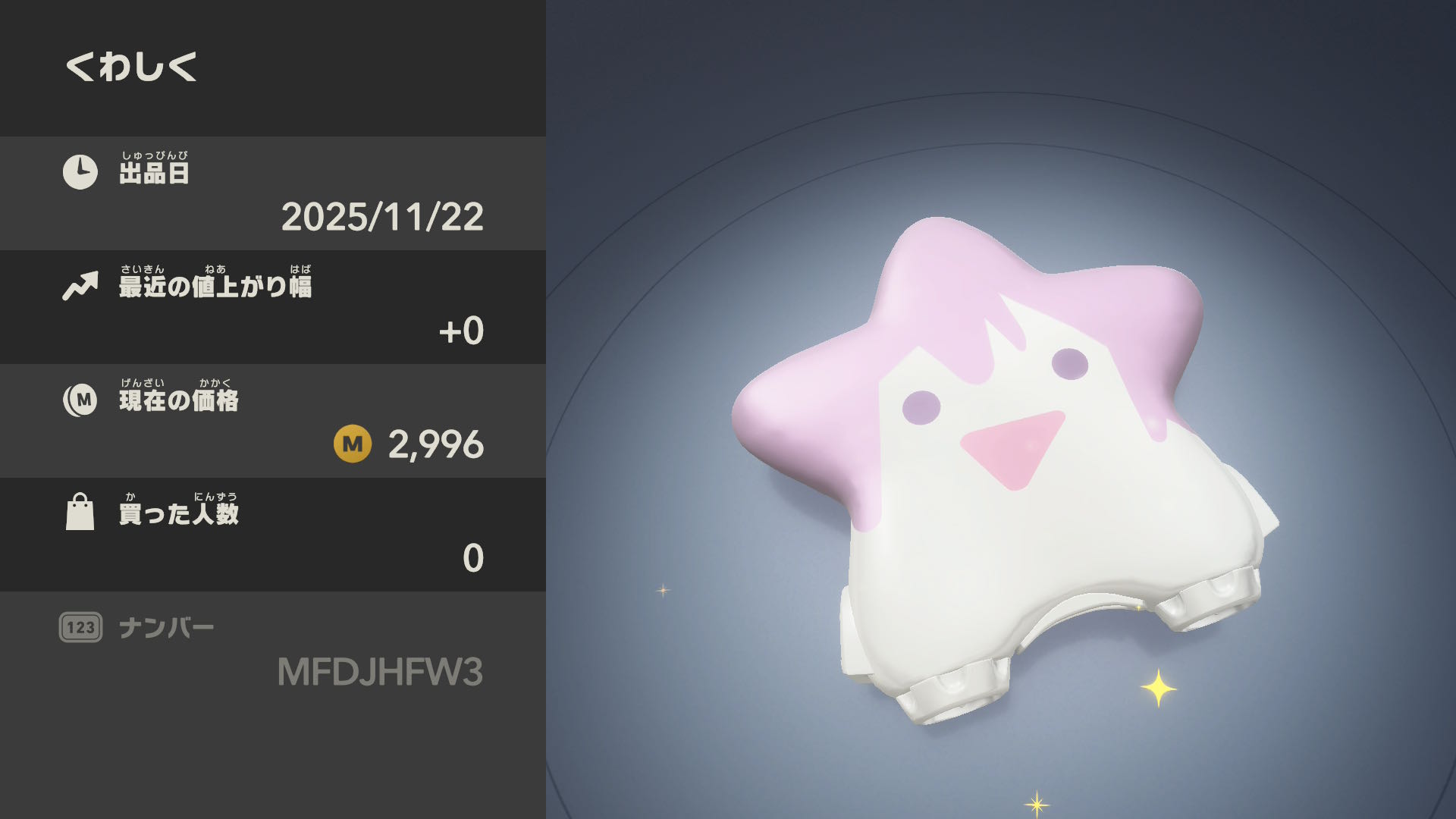The image size is (1456, 819).
Task: Select the 最近の値上がり幅 row label
Action: [215, 281]
